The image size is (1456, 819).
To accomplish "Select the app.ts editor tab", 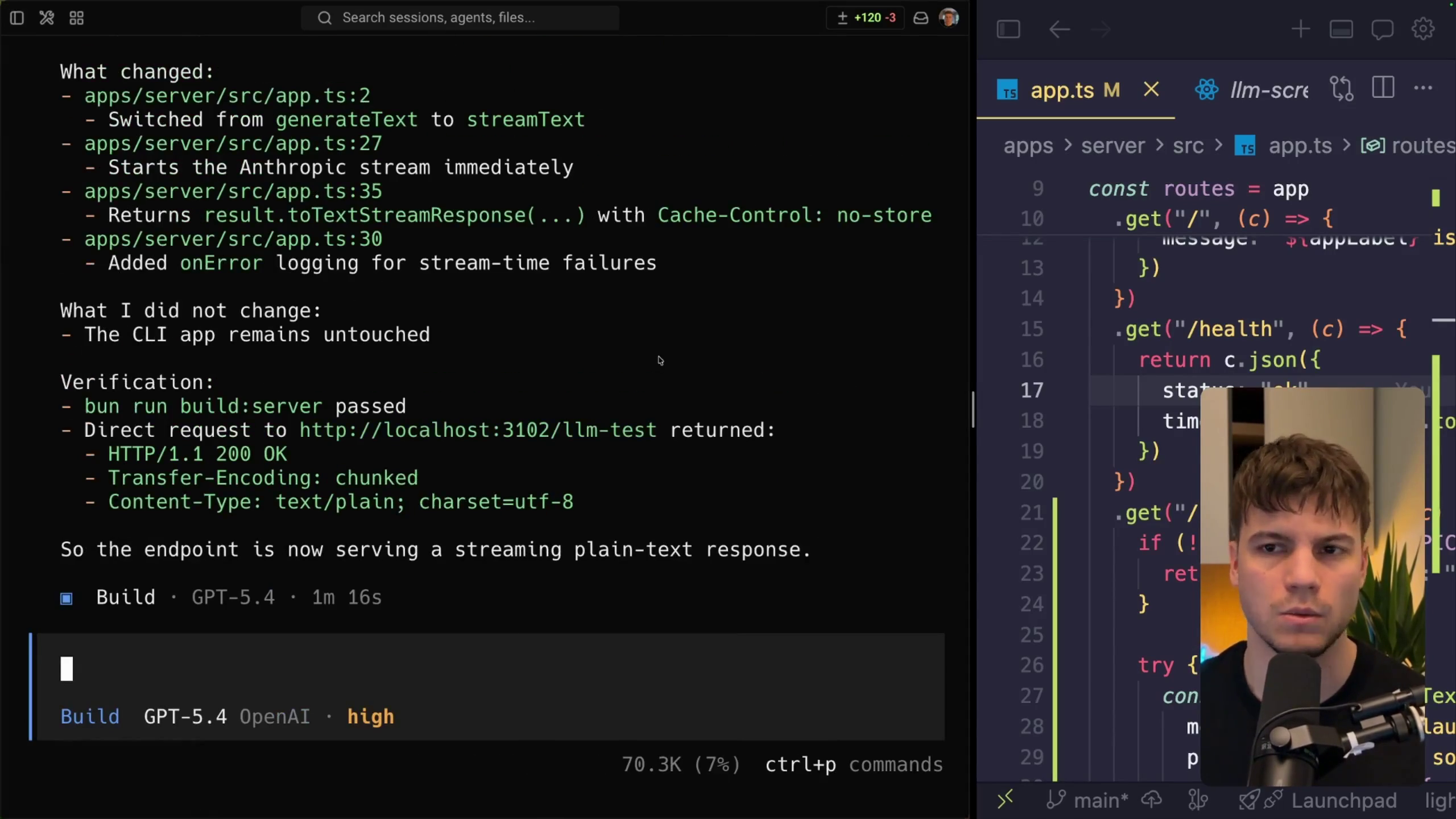I will click(1076, 90).
